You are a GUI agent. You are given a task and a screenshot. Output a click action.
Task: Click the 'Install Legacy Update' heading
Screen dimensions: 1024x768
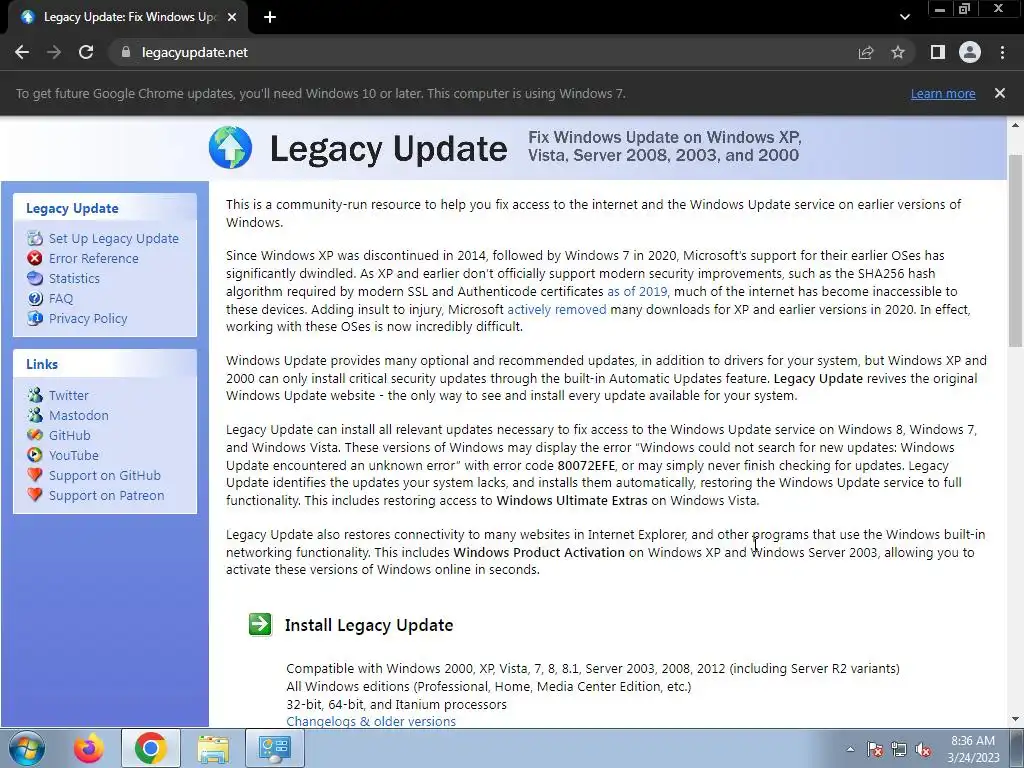[x=369, y=625]
